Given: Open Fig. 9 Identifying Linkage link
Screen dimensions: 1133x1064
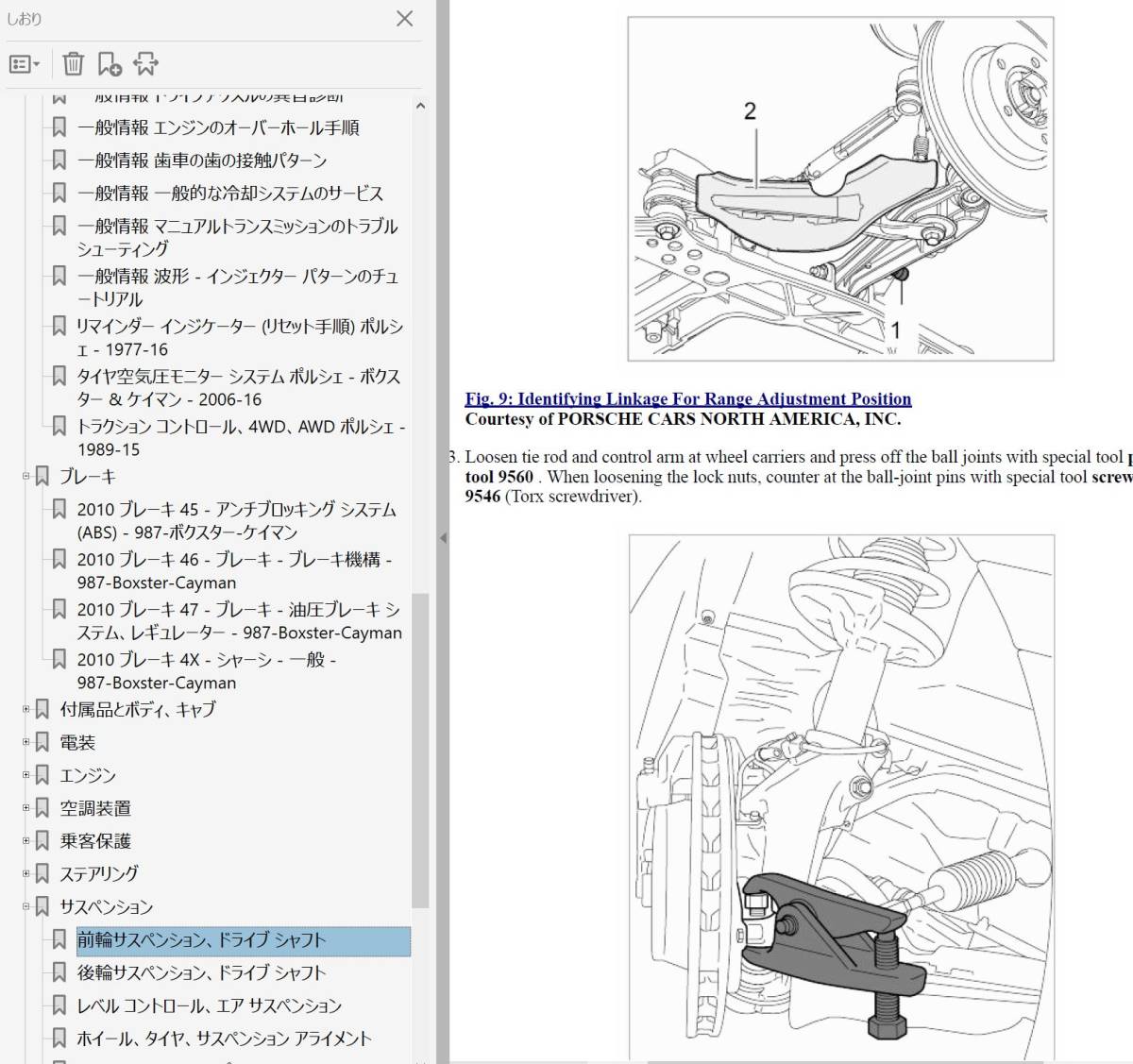Looking at the screenshot, I should (x=688, y=398).
